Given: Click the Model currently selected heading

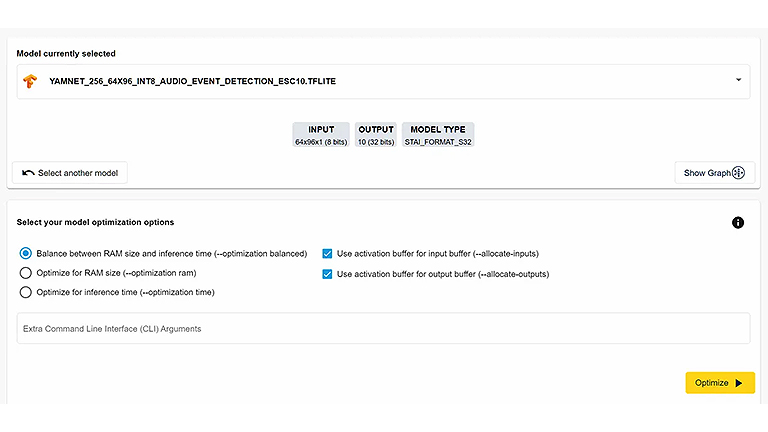Looking at the screenshot, I should coord(66,53).
